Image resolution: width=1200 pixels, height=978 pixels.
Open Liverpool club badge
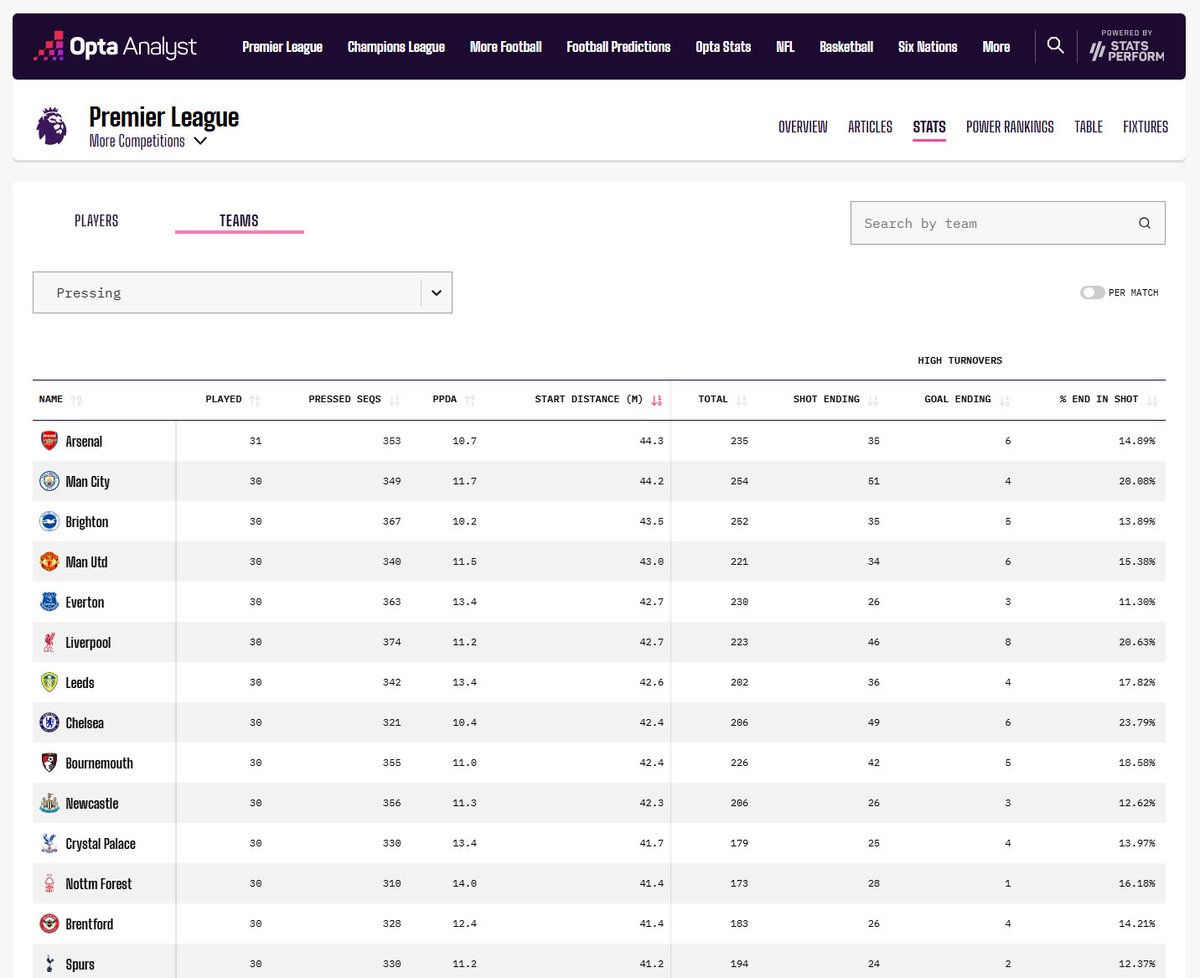click(49, 642)
